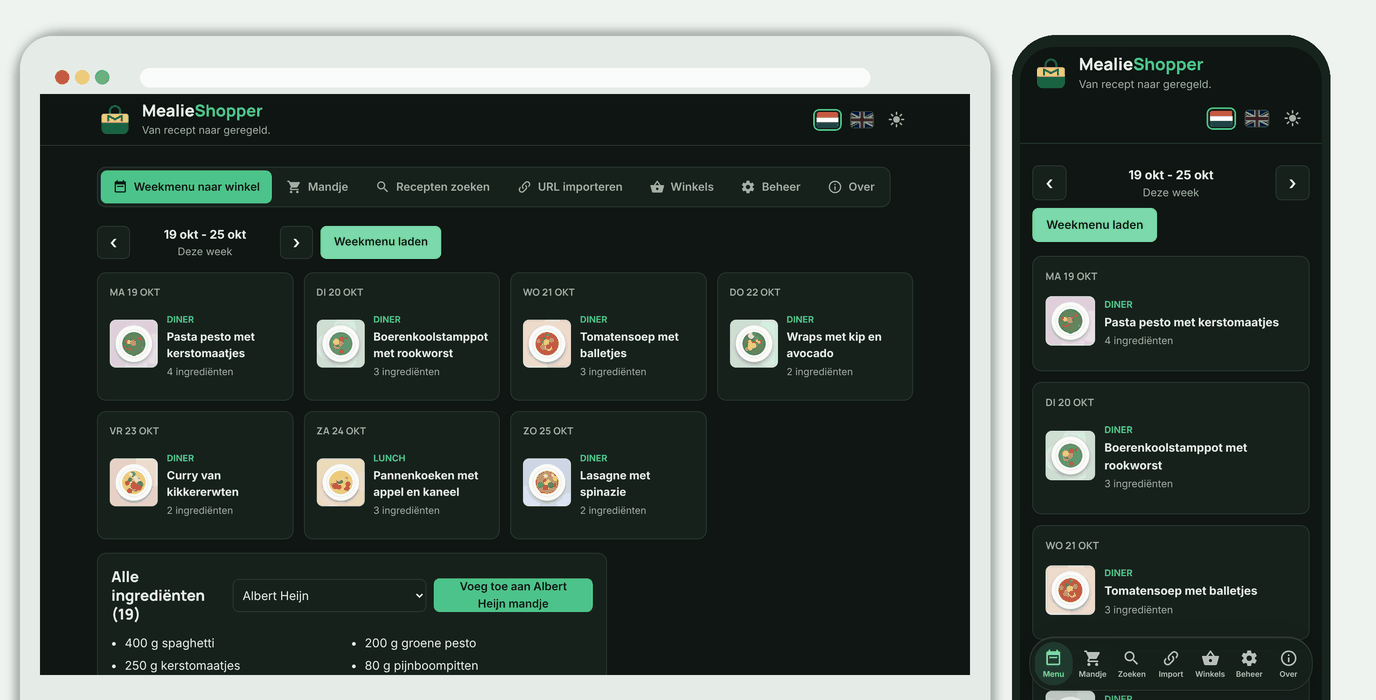Open the Albert Heijn store dropdown
Image resolution: width=1376 pixels, height=700 pixels.
coord(330,595)
